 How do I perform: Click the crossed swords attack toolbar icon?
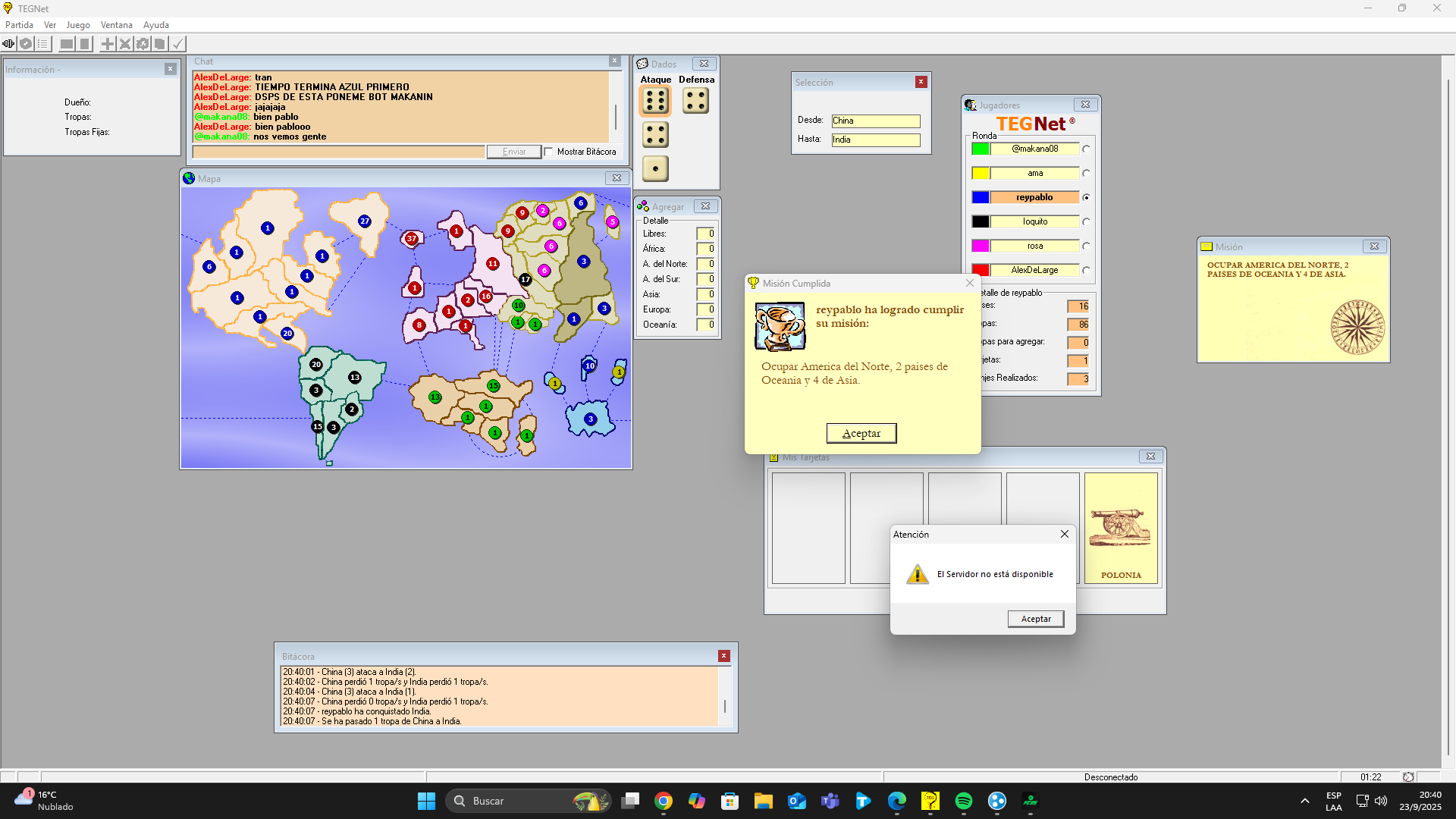tap(125, 44)
